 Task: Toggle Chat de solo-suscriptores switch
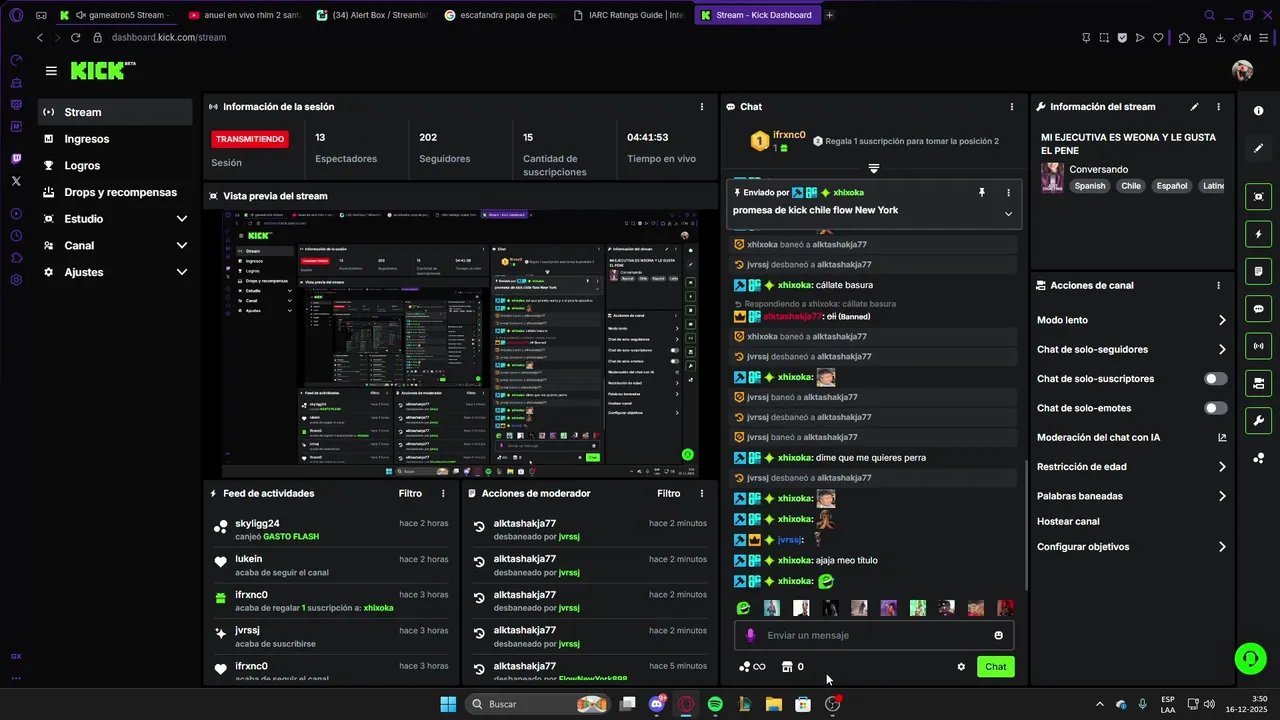pos(1215,379)
